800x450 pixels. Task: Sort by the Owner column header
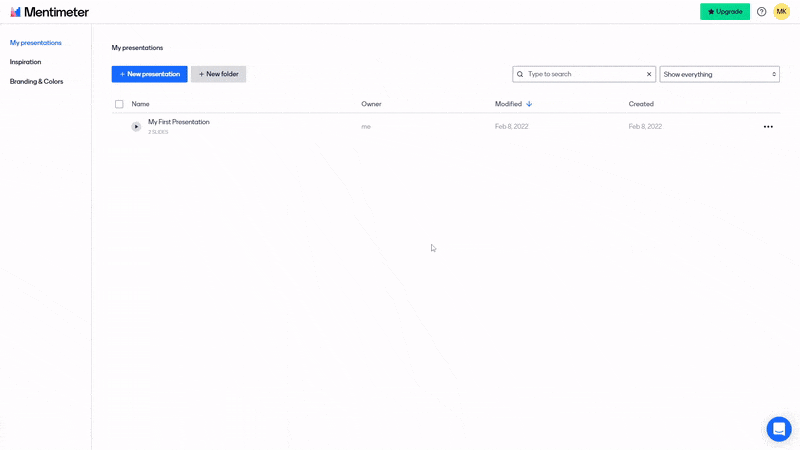click(371, 104)
